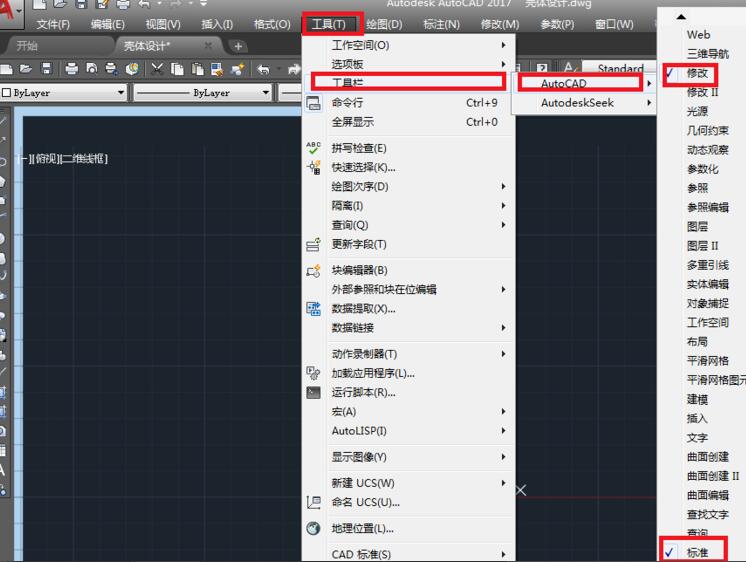
Task: Expand the 查询(Q) submenu
Action: click(408, 225)
